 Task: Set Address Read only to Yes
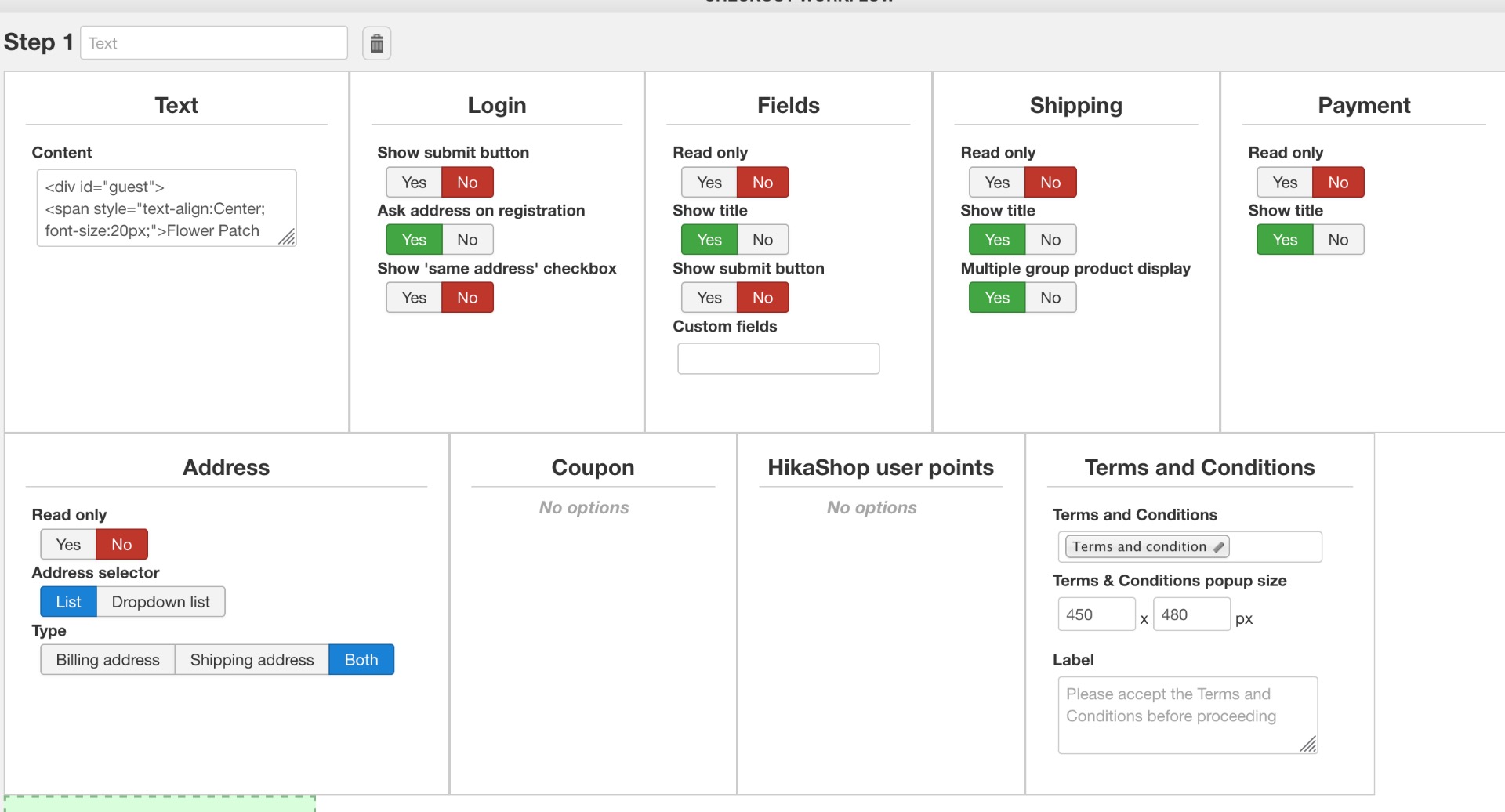pyautogui.click(x=68, y=545)
